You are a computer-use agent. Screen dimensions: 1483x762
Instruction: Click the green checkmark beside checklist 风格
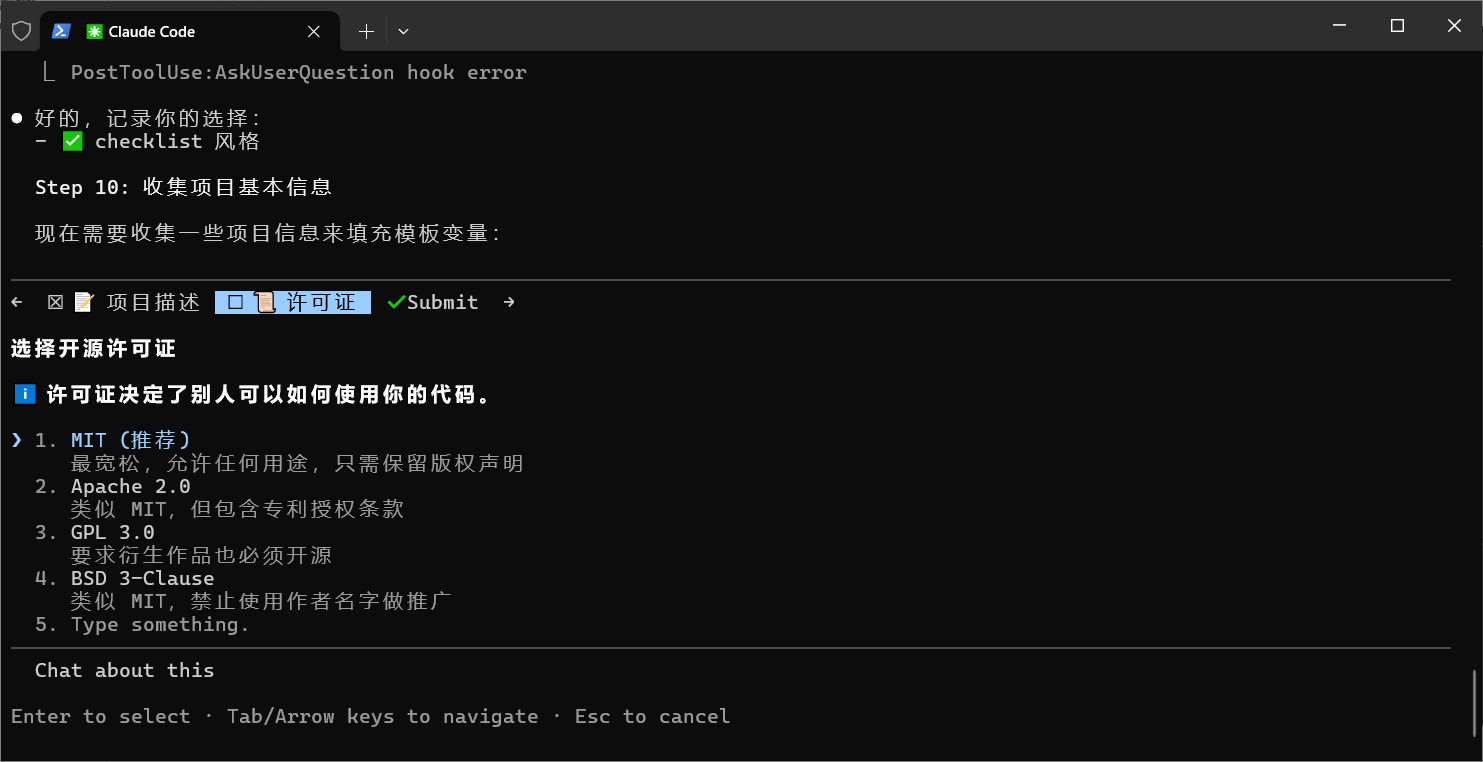[71, 140]
